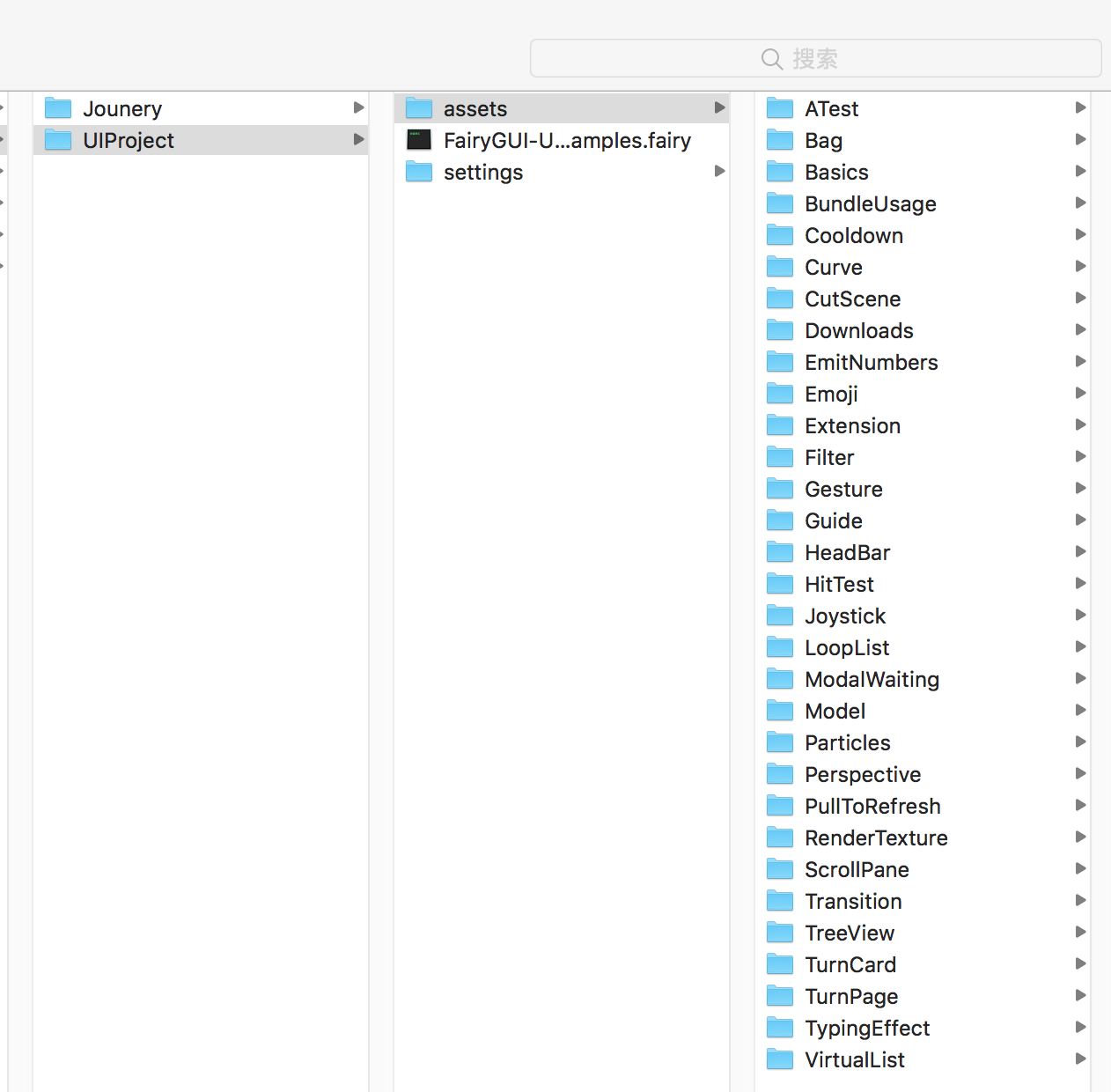The image size is (1111, 1092).
Task: Open the ModalWaiting folder
Action: [x=872, y=679]
